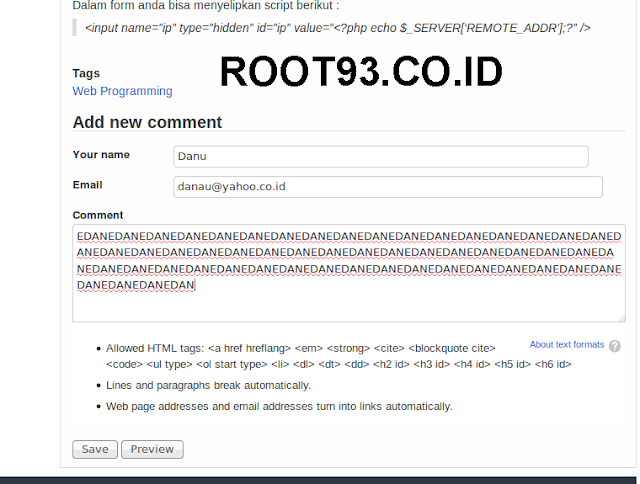Click the Email input field
Viewport: 640px width, 484px height.
coord(388,187)
